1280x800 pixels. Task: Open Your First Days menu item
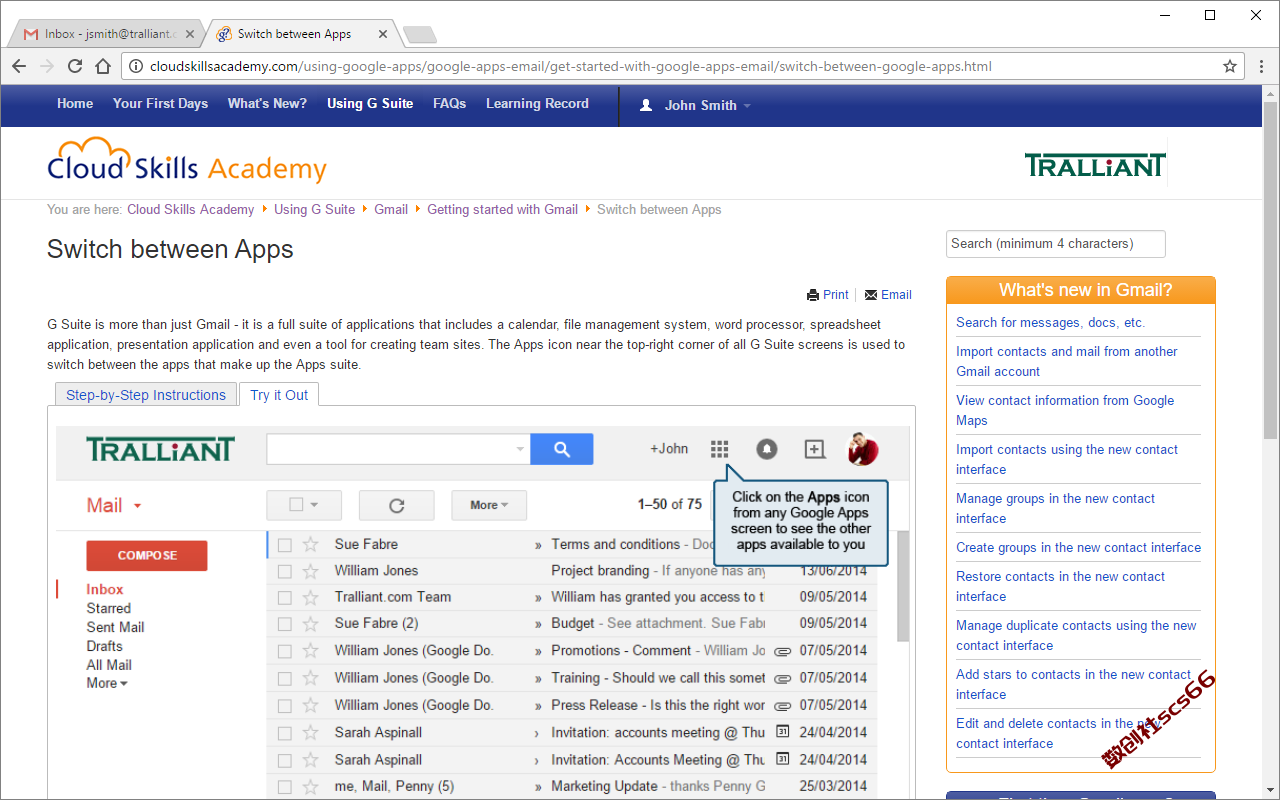point(160,103)
